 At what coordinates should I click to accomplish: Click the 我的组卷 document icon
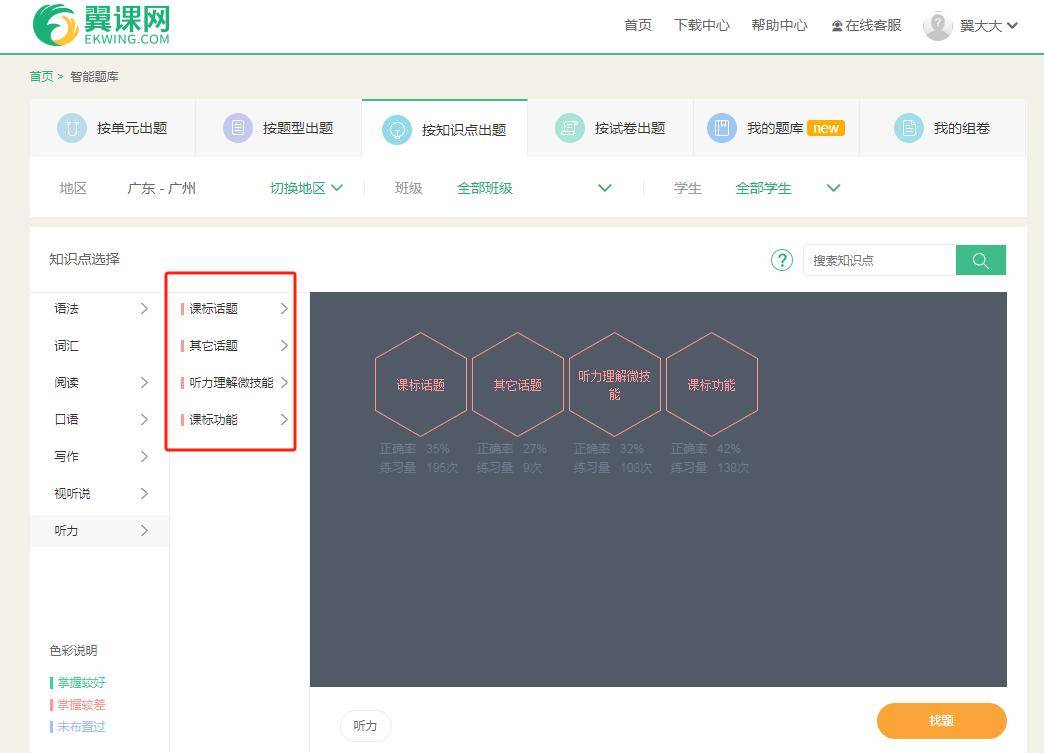(908, 128)
